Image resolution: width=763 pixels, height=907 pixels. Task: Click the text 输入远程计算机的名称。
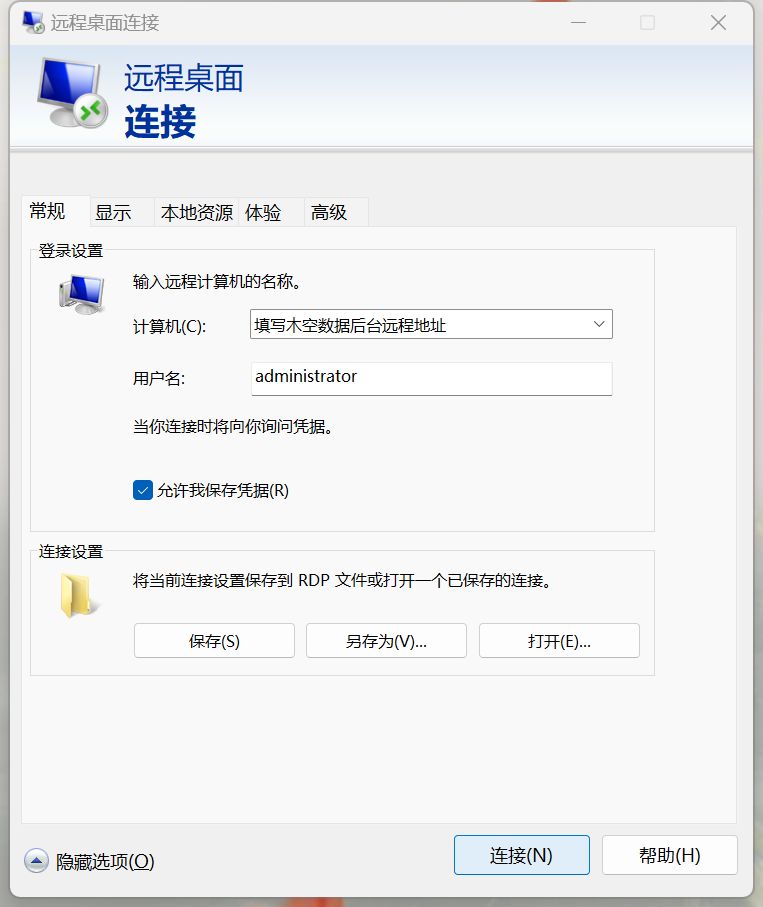[x=217, y=282]
